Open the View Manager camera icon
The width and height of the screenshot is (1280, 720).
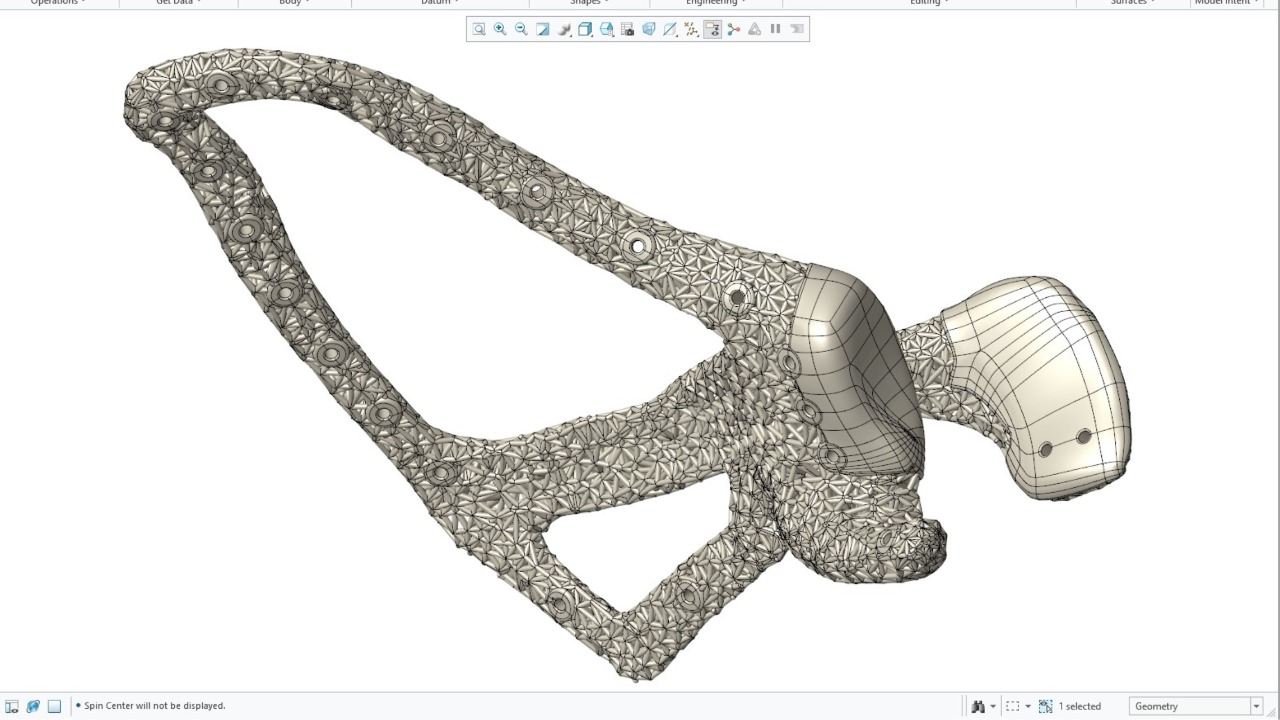[628, 29]
